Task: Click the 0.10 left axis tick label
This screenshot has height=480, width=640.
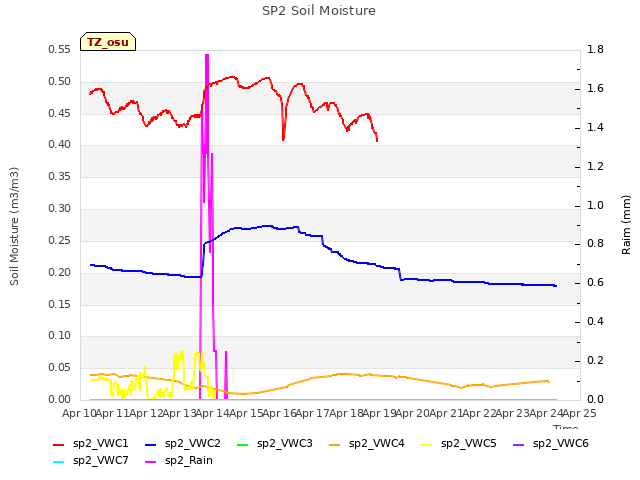Action: tap(60, 336)
